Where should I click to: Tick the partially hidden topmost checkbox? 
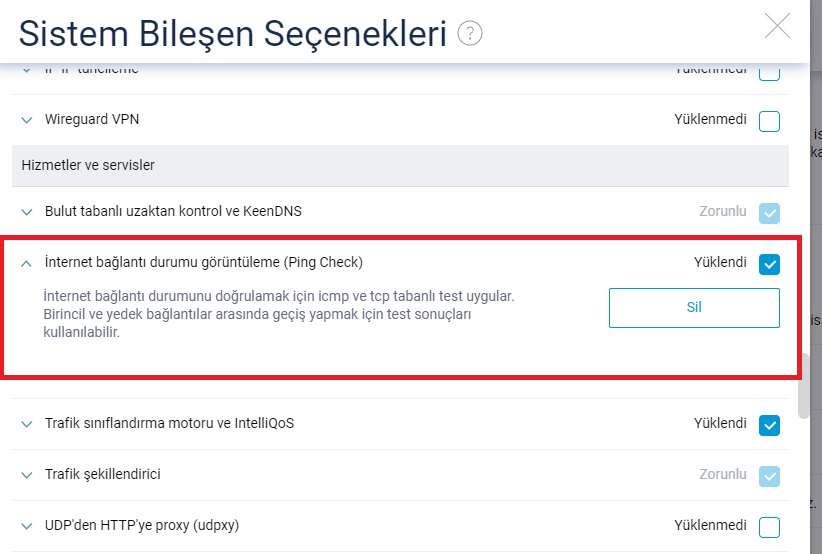(769, 73)
